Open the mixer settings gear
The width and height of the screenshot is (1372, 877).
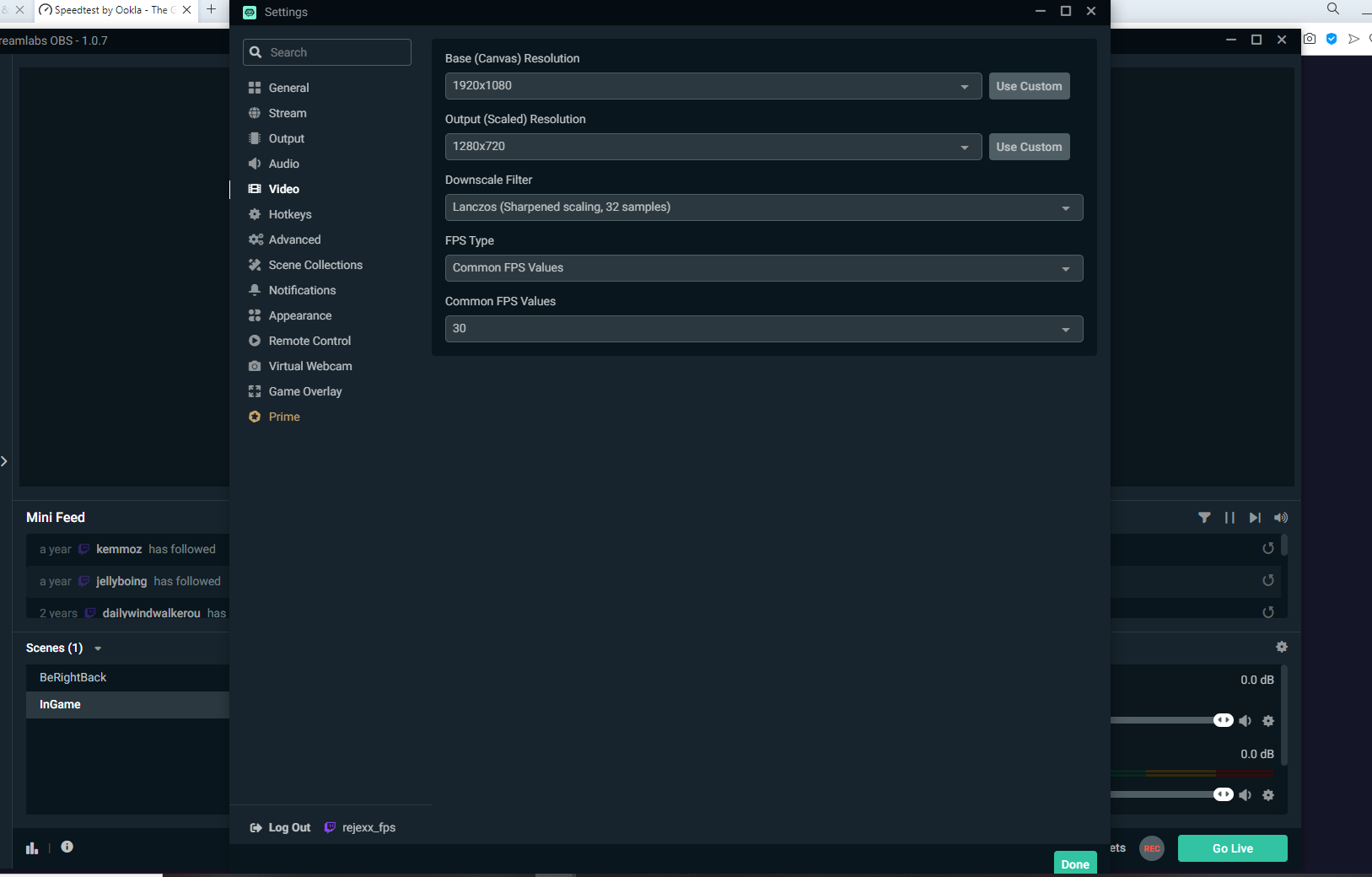(1282, 647)
